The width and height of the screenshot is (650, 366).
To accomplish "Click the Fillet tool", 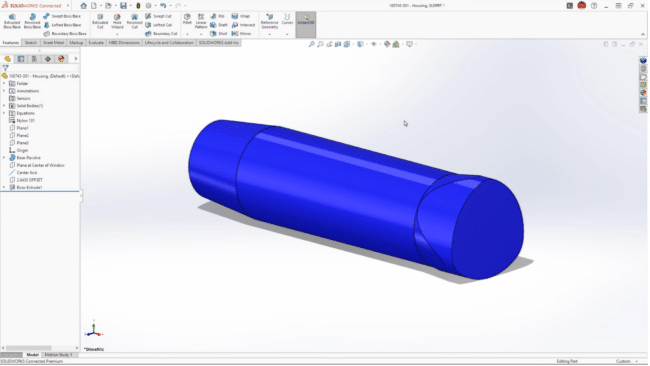I will 187,19.
